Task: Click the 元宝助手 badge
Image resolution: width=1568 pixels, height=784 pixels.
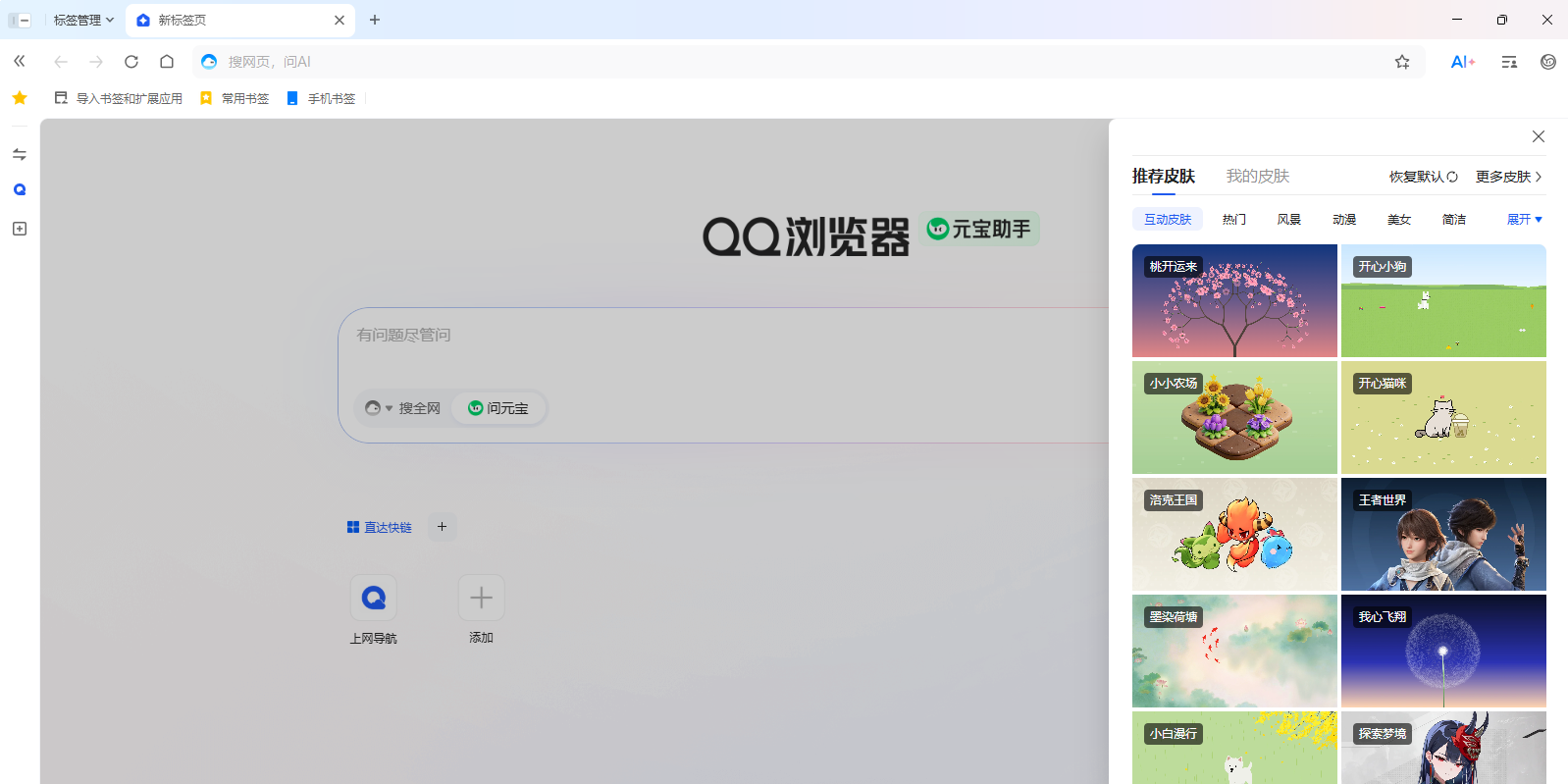Action: (980, 229)
